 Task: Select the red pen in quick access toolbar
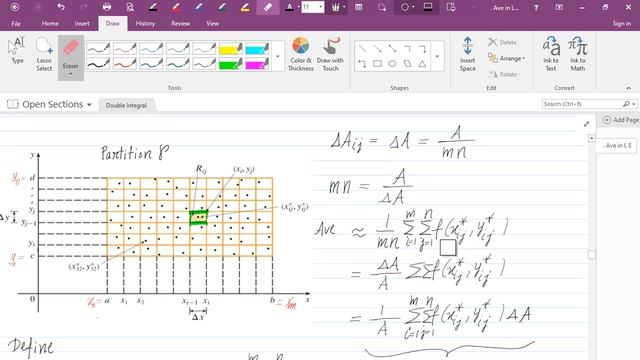[x=176, y=7]
